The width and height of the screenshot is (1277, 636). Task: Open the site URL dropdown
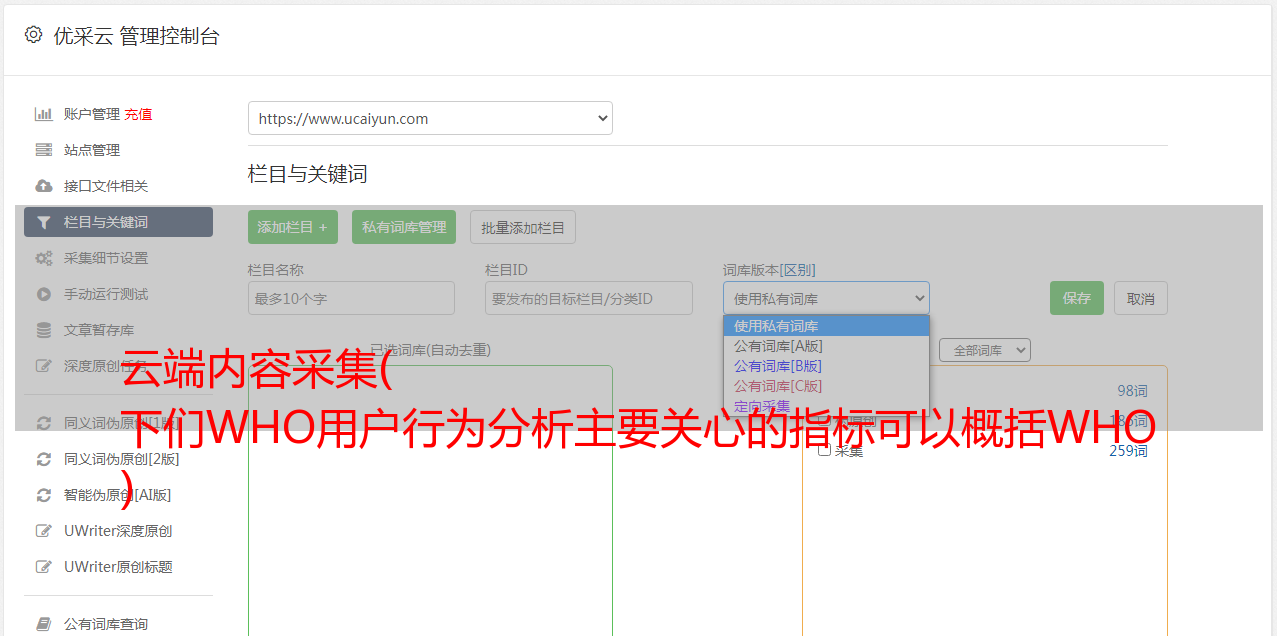(x=430, y=118)
